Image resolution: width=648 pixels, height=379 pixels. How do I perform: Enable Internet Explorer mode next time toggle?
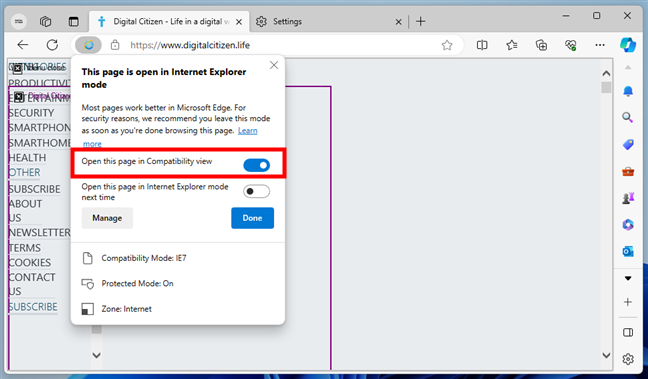click(257, 191)
